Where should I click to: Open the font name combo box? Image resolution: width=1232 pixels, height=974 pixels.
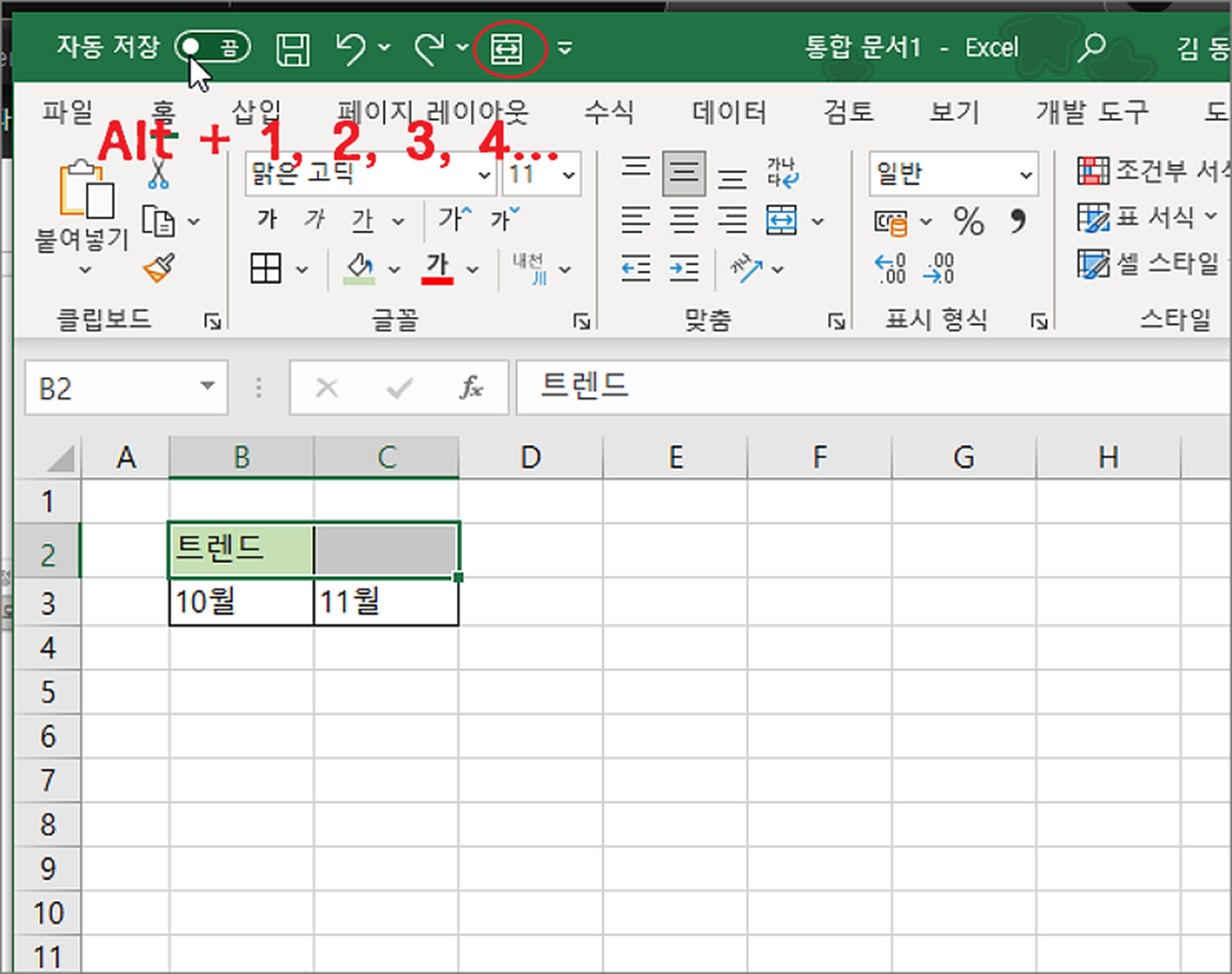coord(372,174)
